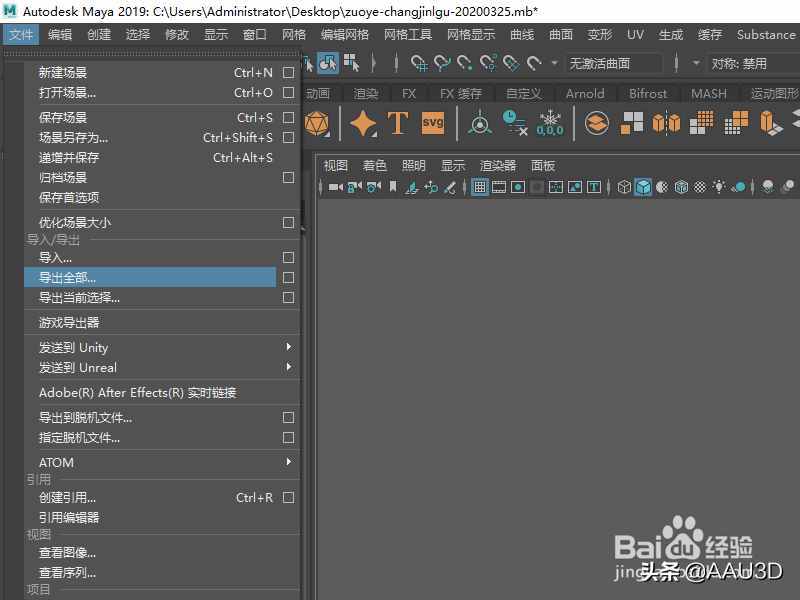Click the SVG import shelf icon
This screenshot has width=800, height=600.
[433, 123]
